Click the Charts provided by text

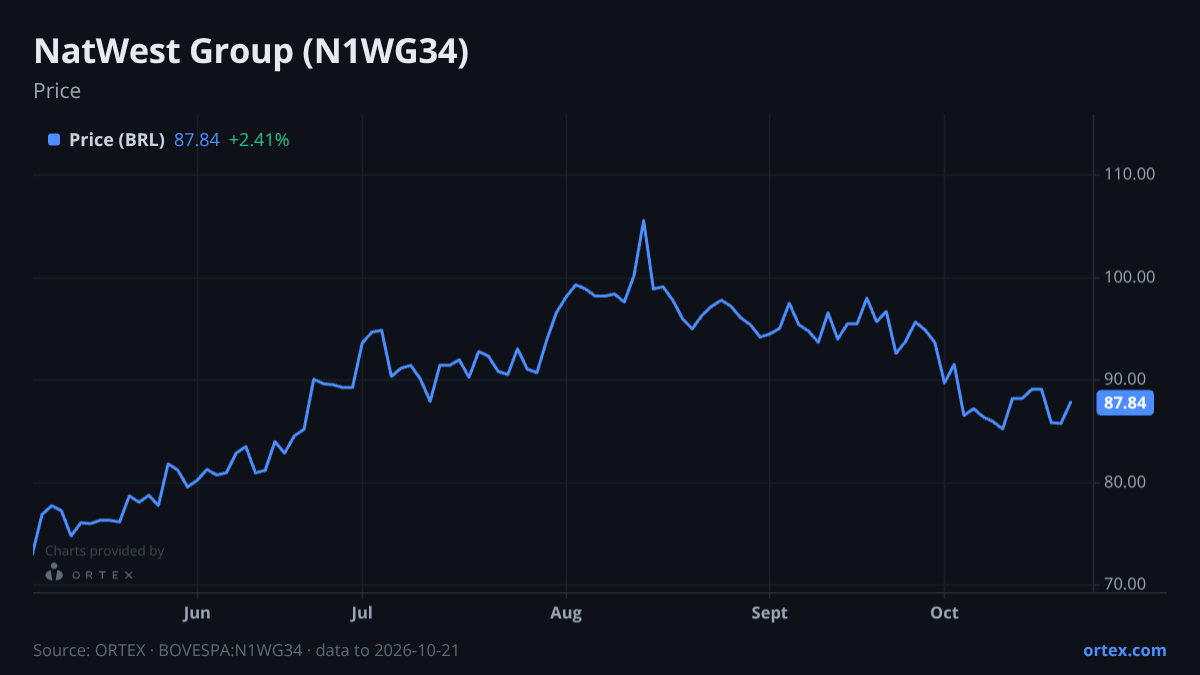click(x=105, y=551)
